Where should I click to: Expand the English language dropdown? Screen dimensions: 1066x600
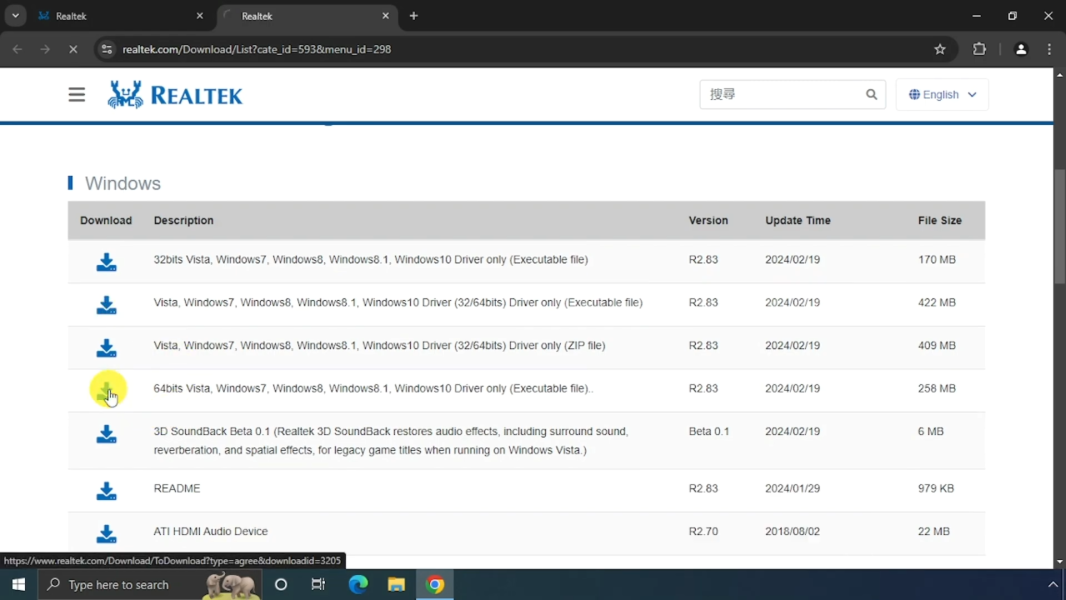[942, 94]
